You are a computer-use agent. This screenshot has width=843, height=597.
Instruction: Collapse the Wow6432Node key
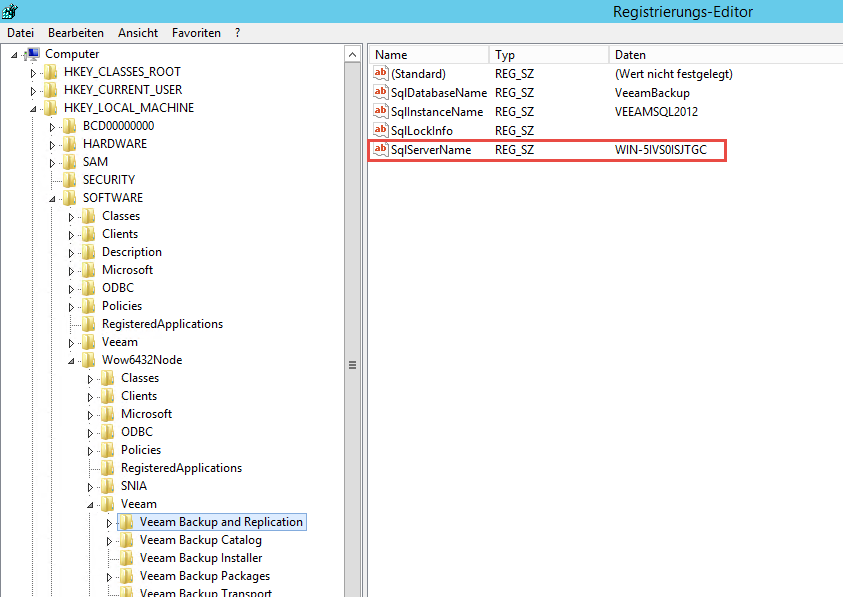point(71,361)
